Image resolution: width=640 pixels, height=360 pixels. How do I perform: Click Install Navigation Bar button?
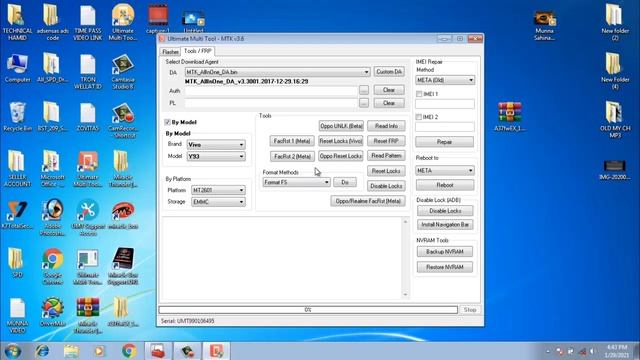click(445, 225)
